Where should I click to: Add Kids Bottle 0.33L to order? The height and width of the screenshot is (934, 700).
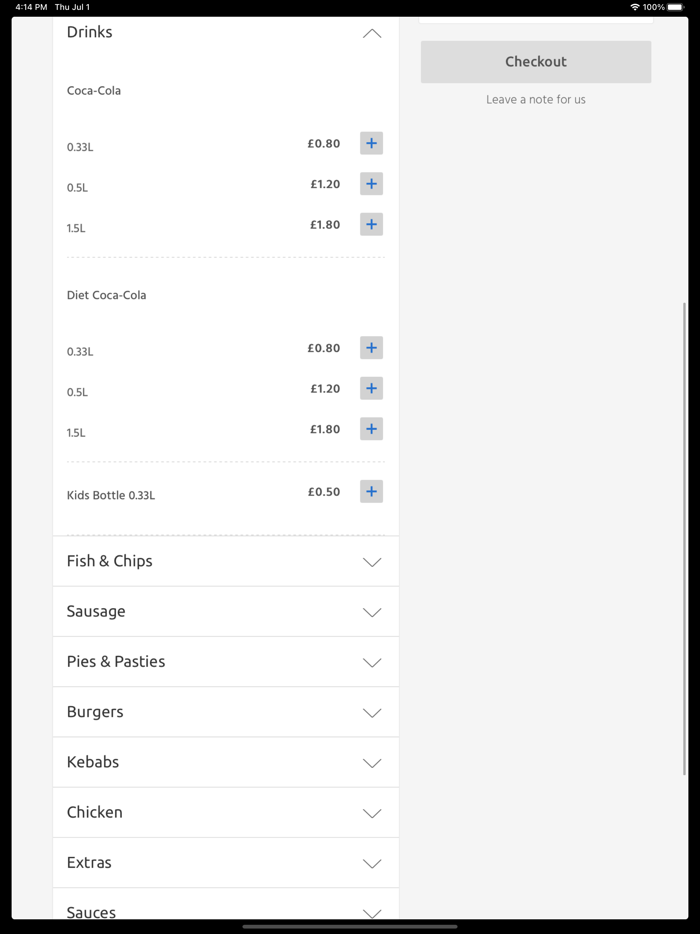point(371,492)
